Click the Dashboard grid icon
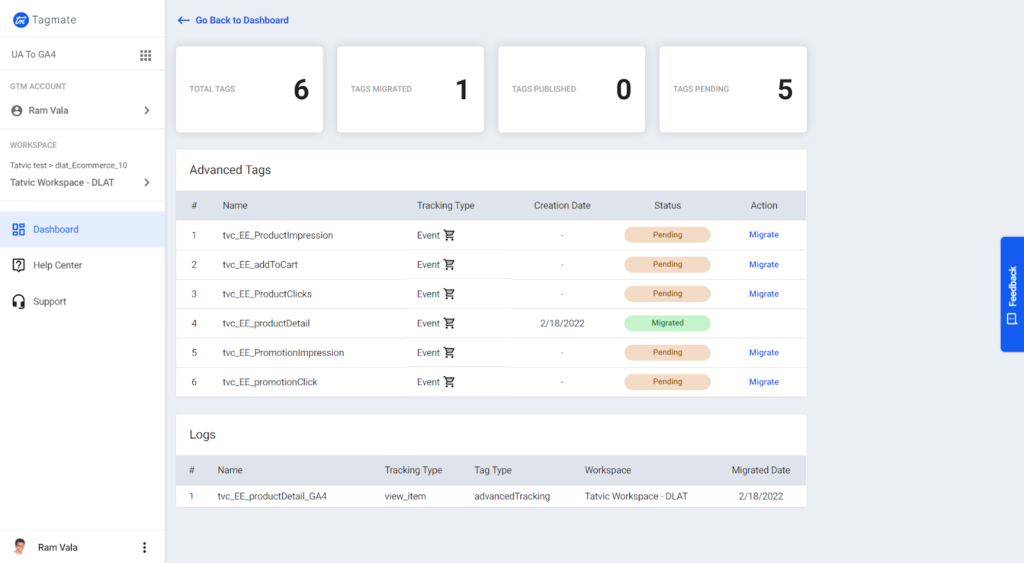Viewport: 1024px width, 563px height. coord(18,229)
